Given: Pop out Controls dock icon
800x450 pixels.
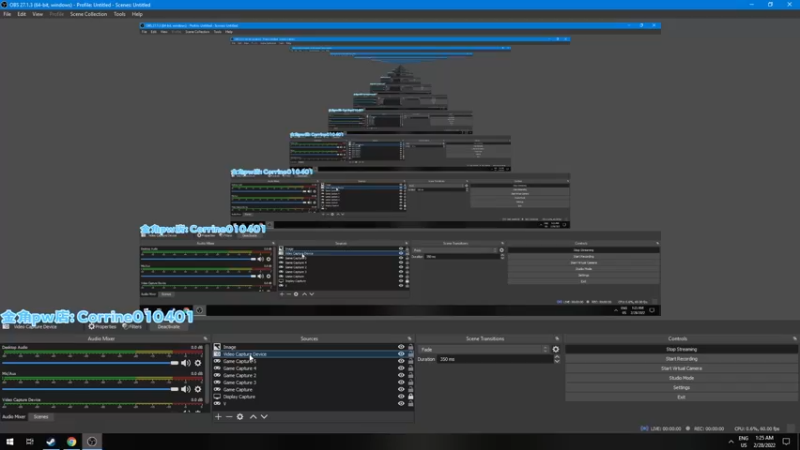Looking at the screenshot, I should point(794,339).
